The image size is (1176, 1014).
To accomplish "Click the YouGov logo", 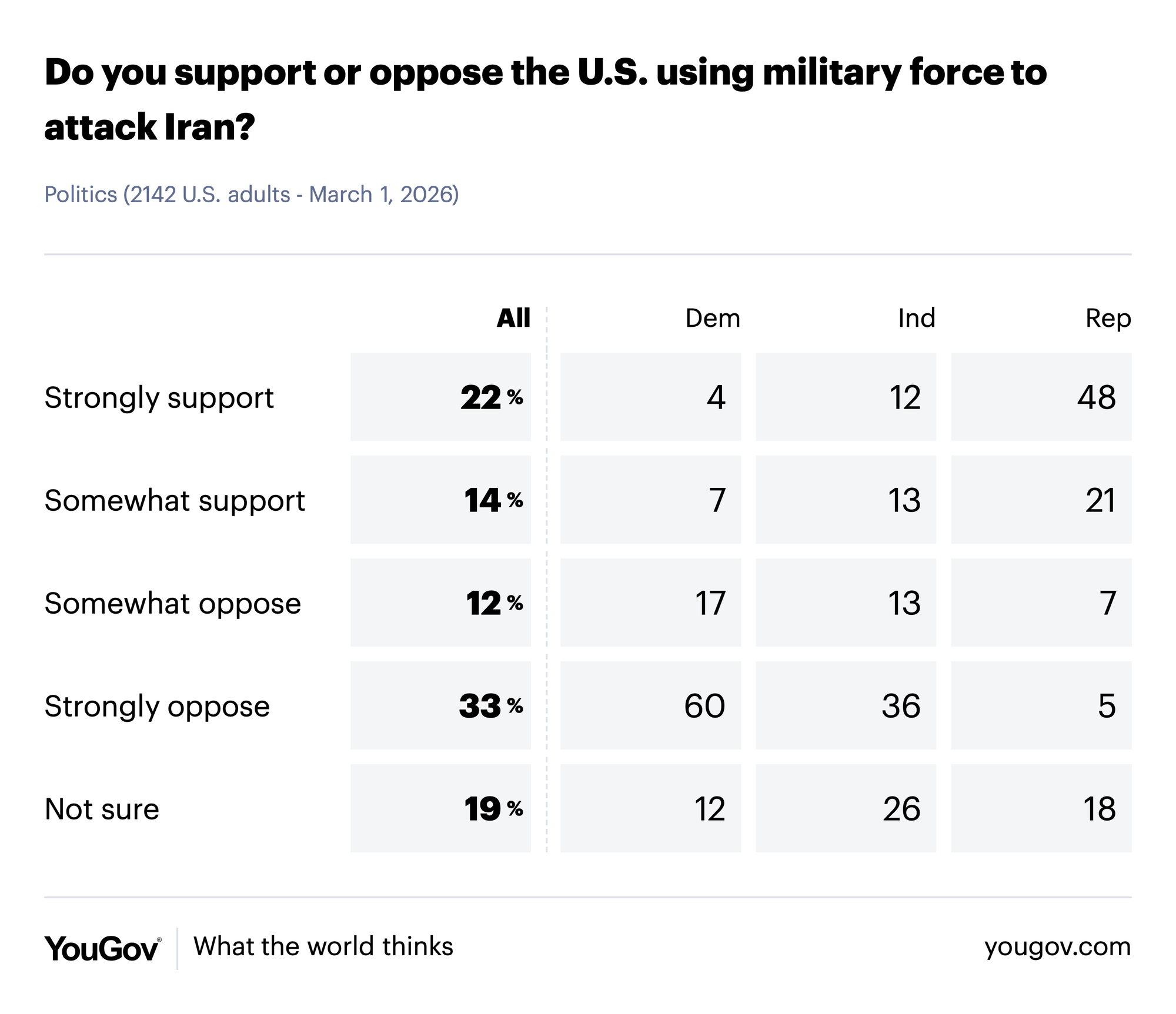I will [102, 948].
